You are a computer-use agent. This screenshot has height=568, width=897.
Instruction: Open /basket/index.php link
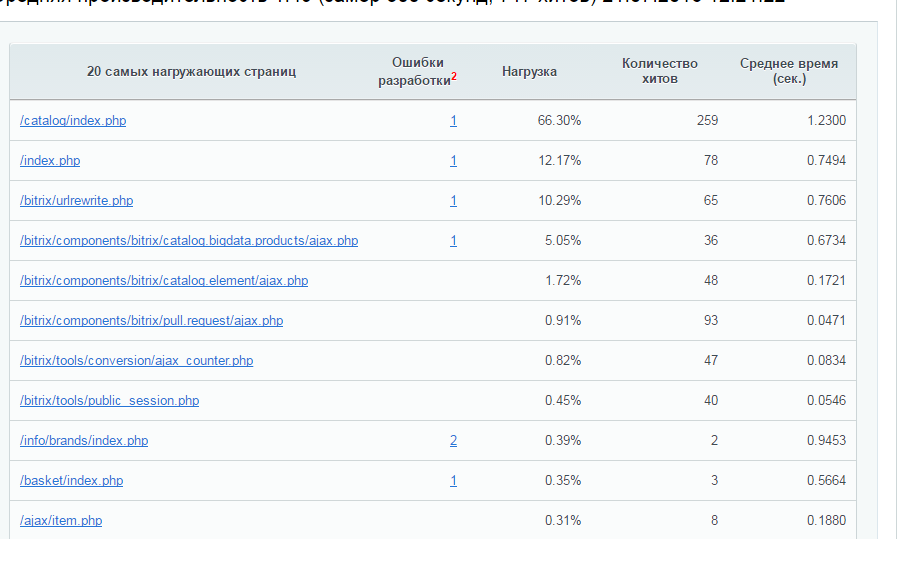click(x=72, y=481)
